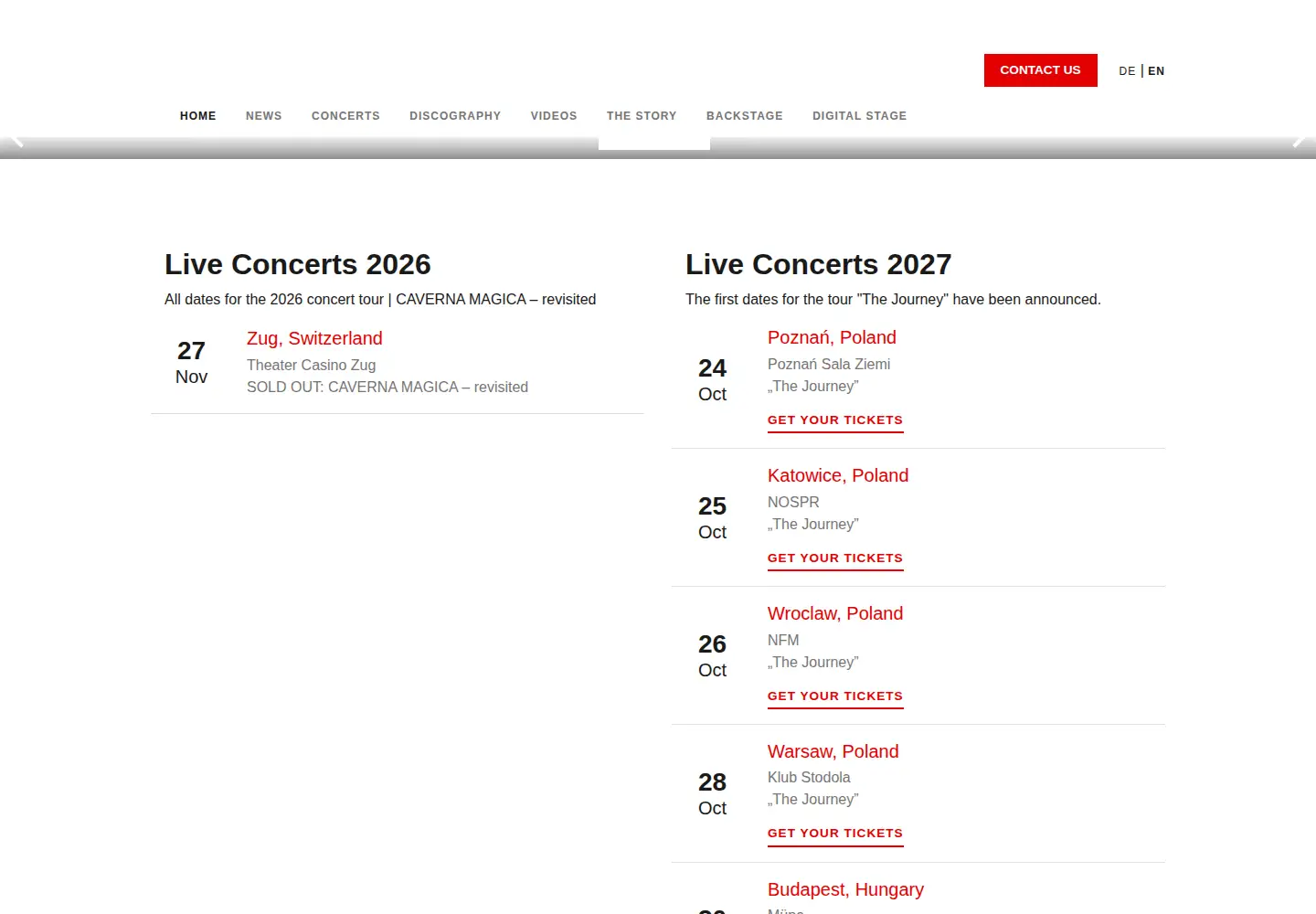The image size is (1316, 914).
Task: Go to previous slide with left arrow
Action: click(15, 140)
